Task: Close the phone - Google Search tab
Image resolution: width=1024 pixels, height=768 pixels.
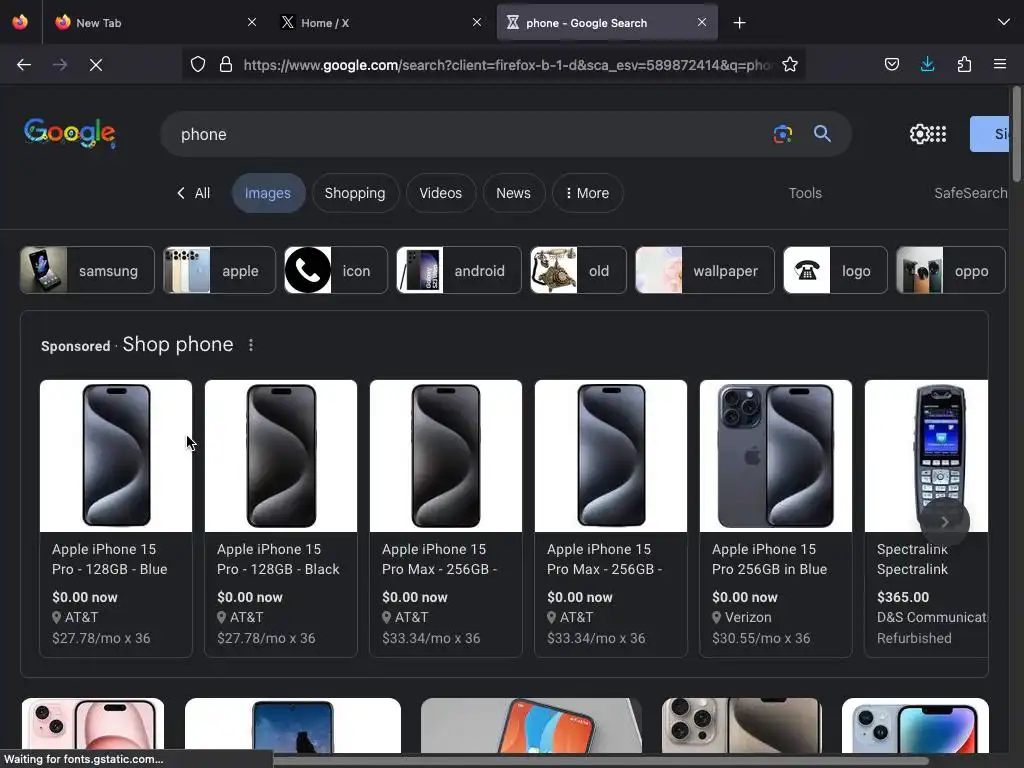Action: pos(702,22)
